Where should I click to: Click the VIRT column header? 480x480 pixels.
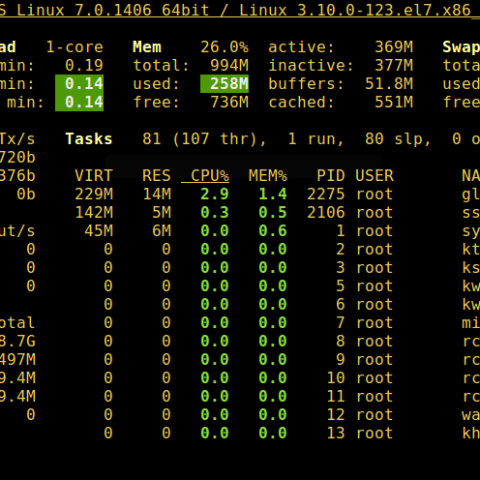click(94, 176)
